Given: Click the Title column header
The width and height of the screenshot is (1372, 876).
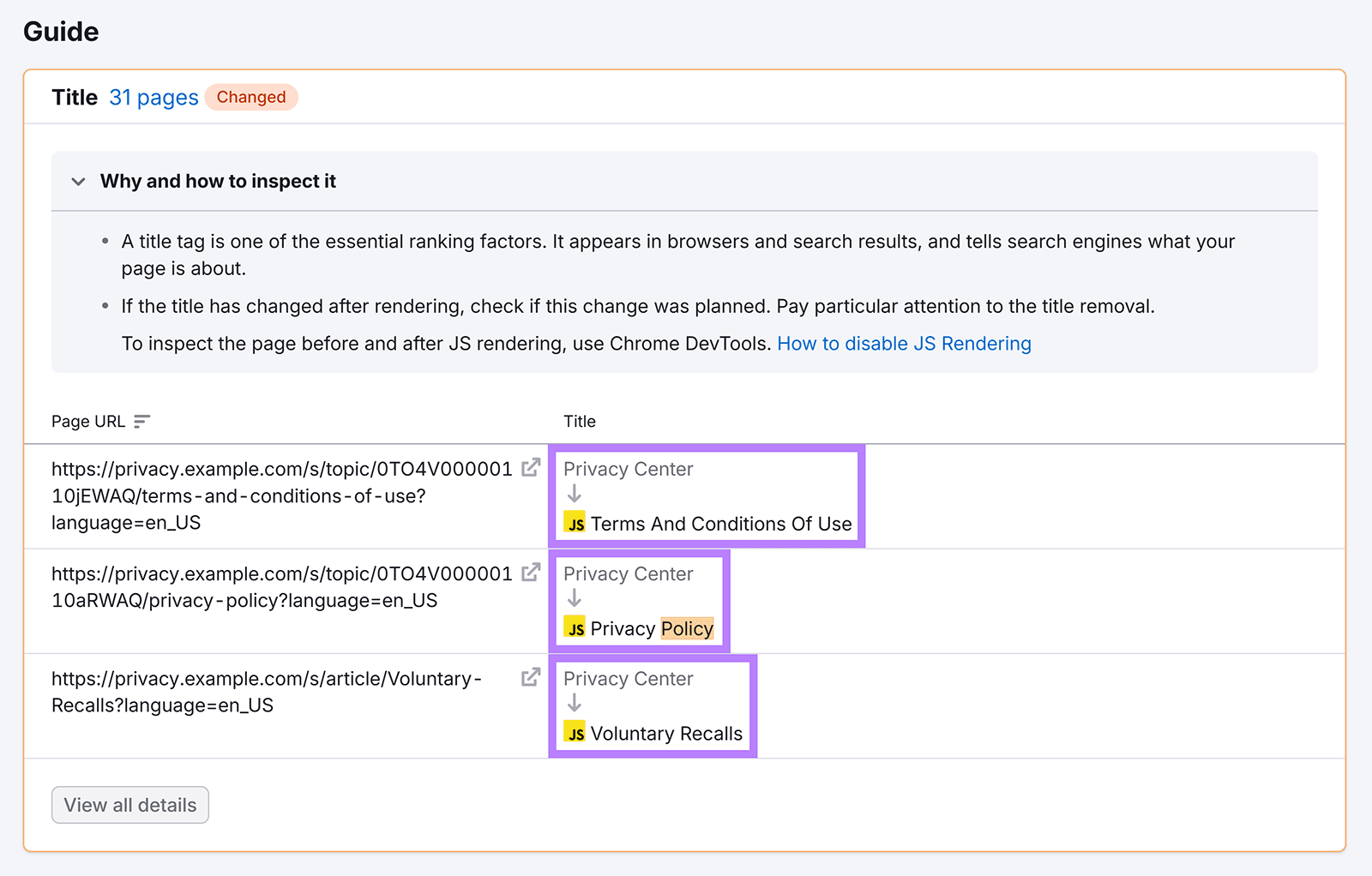Looking at the screenshot, I should pyautogui.click(x=580, y=421).
